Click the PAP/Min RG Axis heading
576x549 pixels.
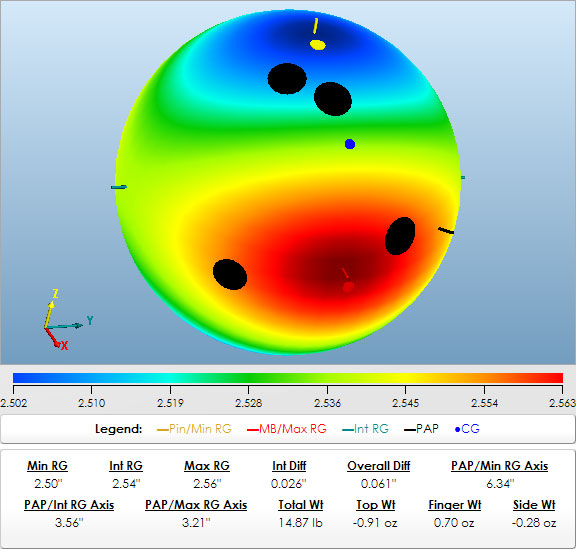click(x=500, y=466)
